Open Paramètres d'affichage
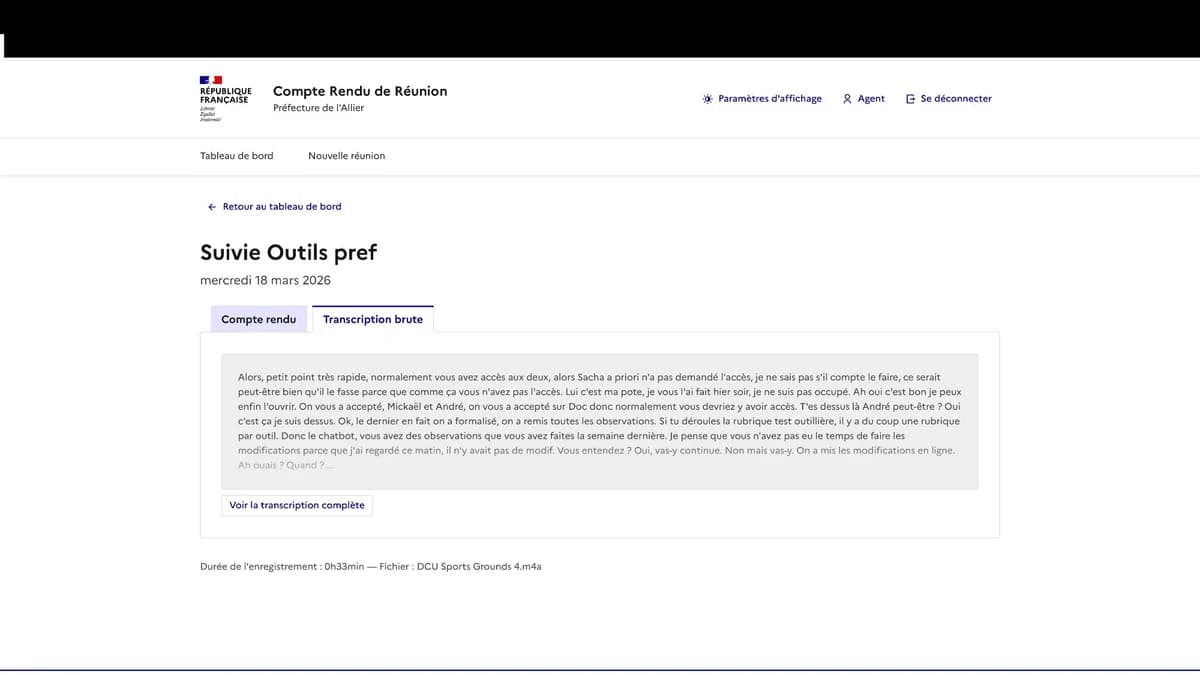 tap(762, 99)
